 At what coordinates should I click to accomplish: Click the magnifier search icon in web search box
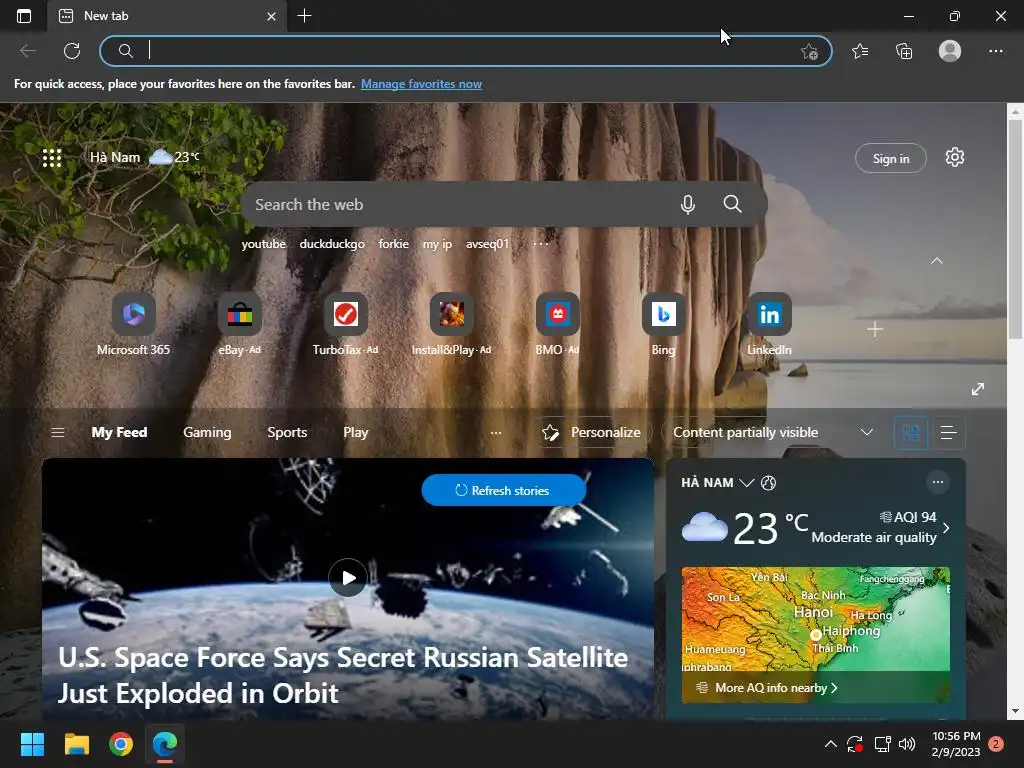pos(733,204)
